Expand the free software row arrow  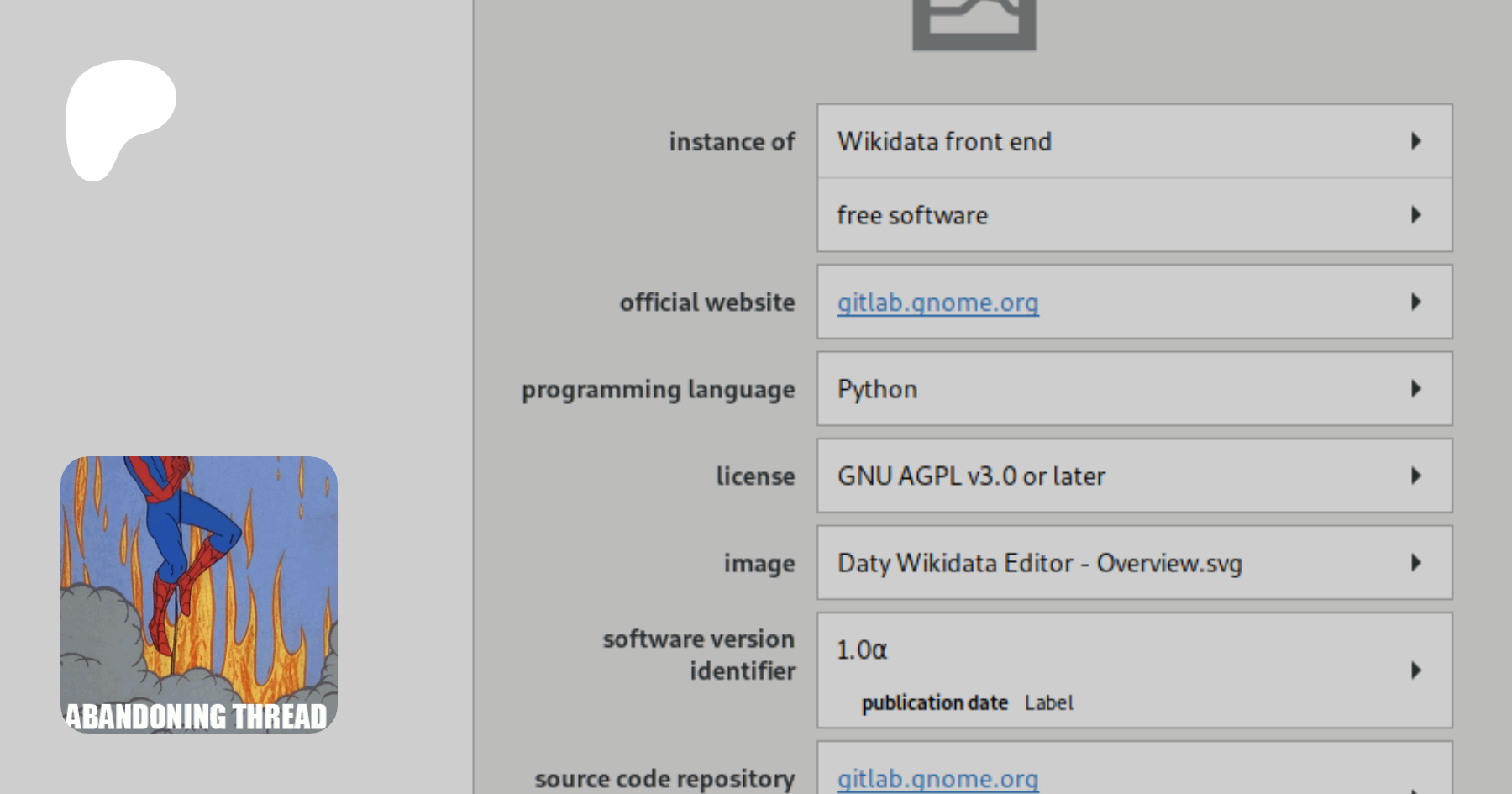tap(1415, 215)
